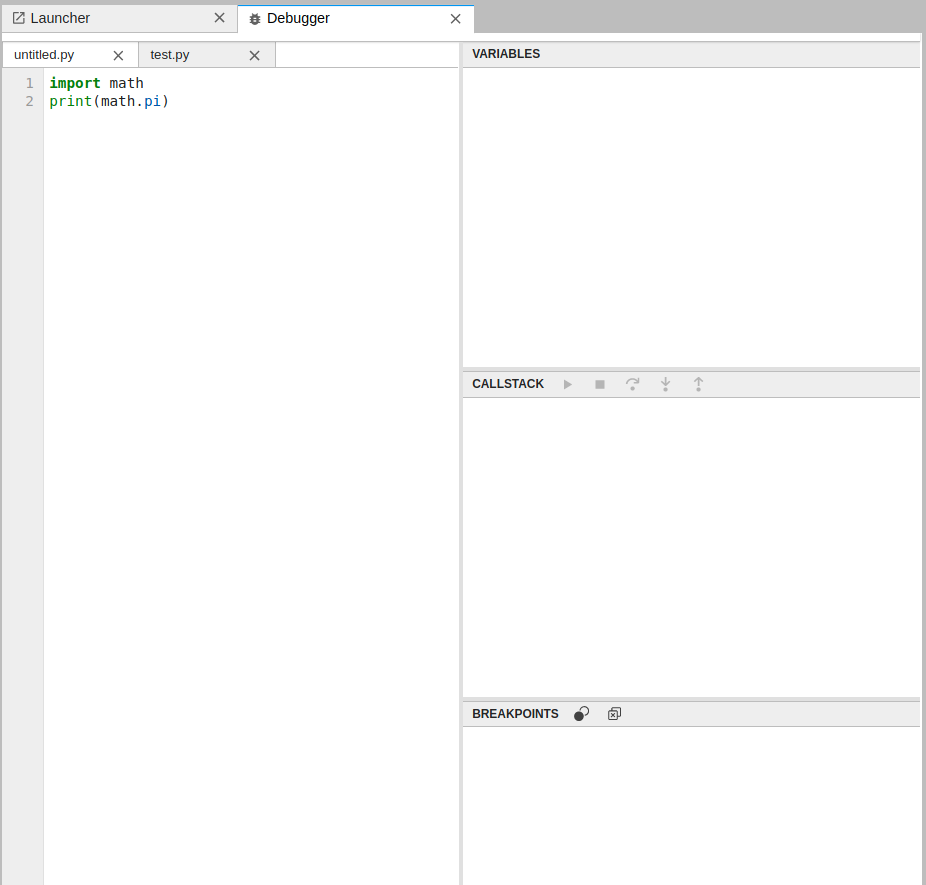The width and height of the screenshot is (926, 885).
Task: Click the bug icon on the Debugger tab
Action: click(x=253, y=18)
